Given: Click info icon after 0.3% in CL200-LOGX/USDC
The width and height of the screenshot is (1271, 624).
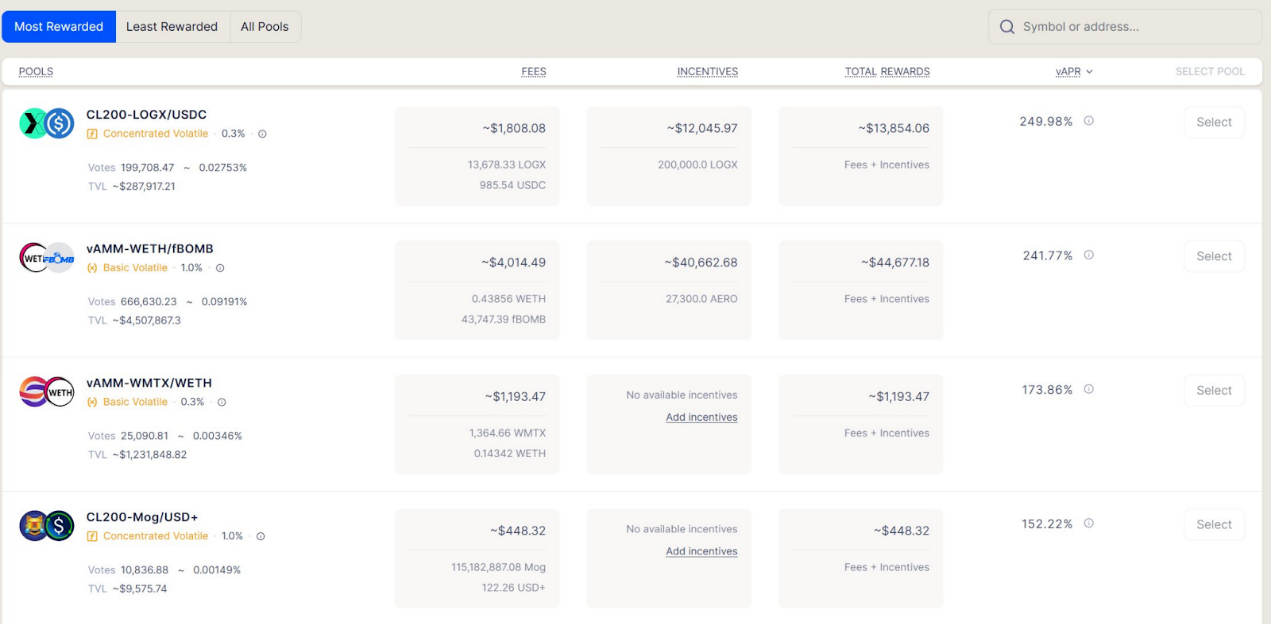Looking at the screenshot, I should 263,134.
